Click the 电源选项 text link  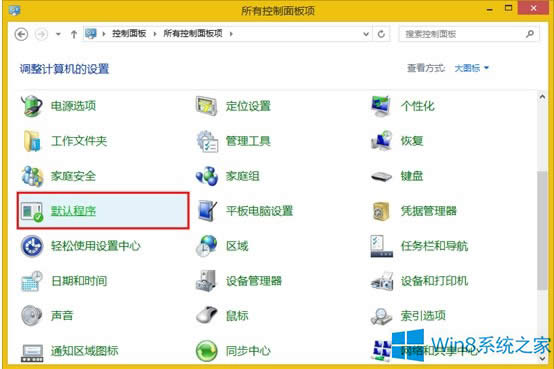(73, 106)
